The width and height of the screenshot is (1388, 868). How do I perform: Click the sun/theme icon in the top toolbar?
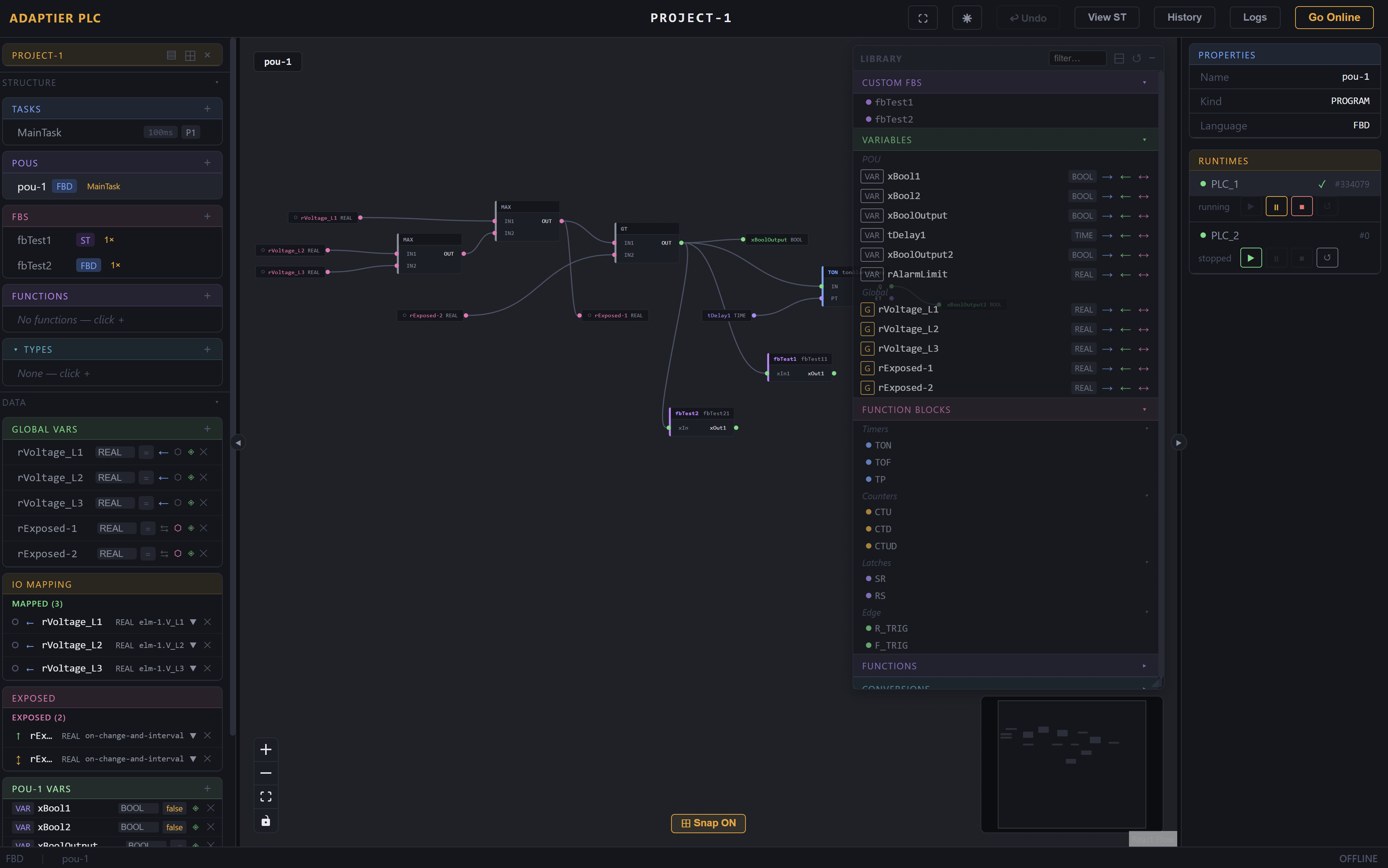pos(967,17)
